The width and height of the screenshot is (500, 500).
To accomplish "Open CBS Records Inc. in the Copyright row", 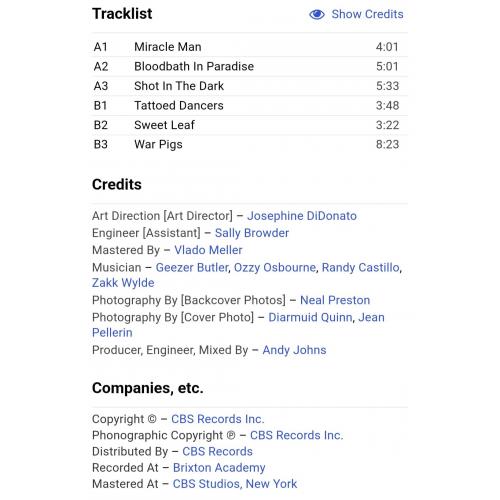I will [218, 419].
